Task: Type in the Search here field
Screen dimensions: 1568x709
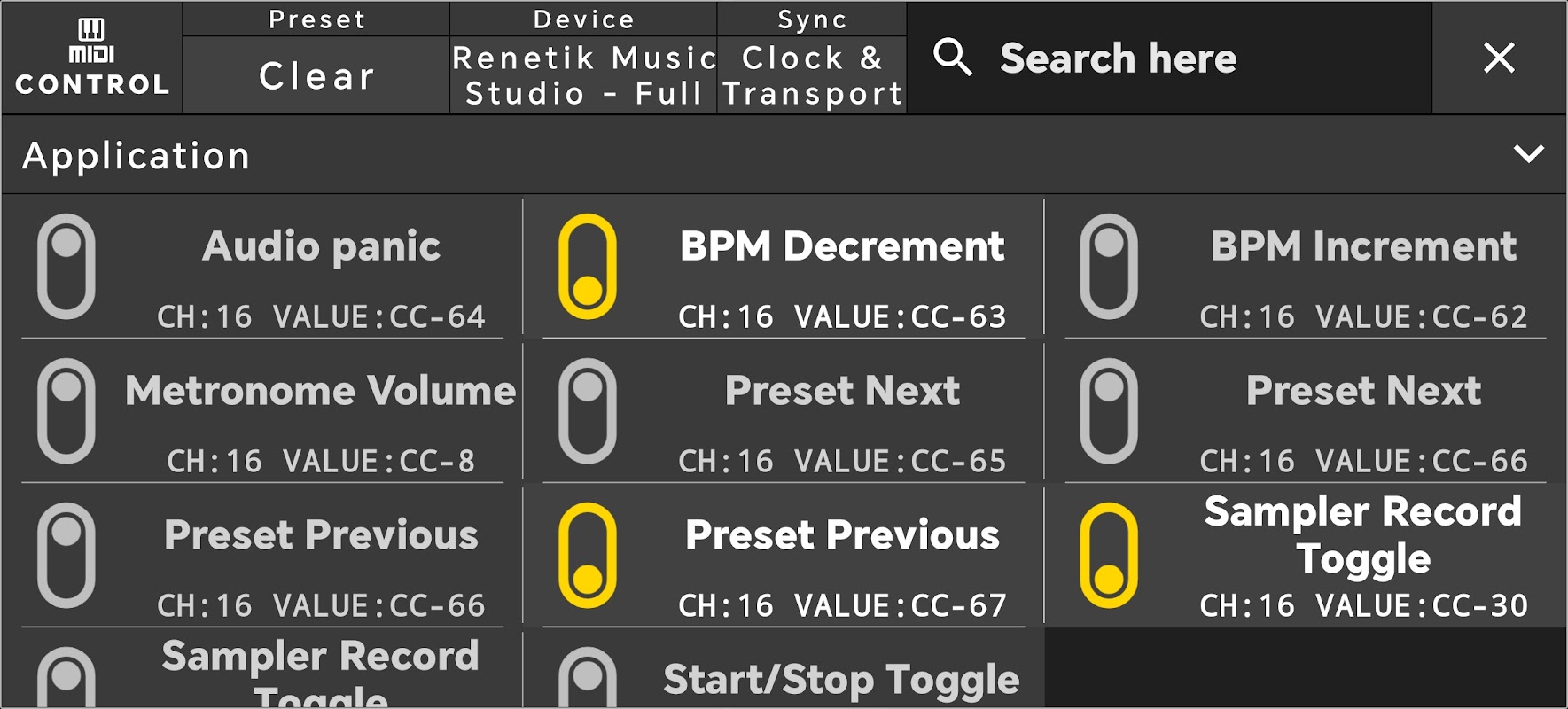Action: point(1197,58)
